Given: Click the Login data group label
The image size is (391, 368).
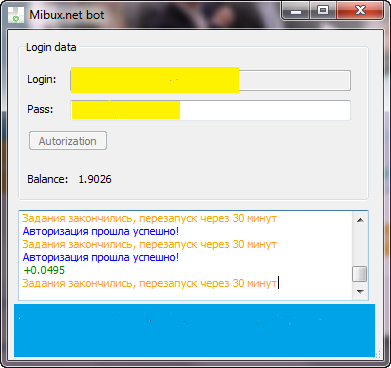Looking at the screenshot, I should [51, 47].
